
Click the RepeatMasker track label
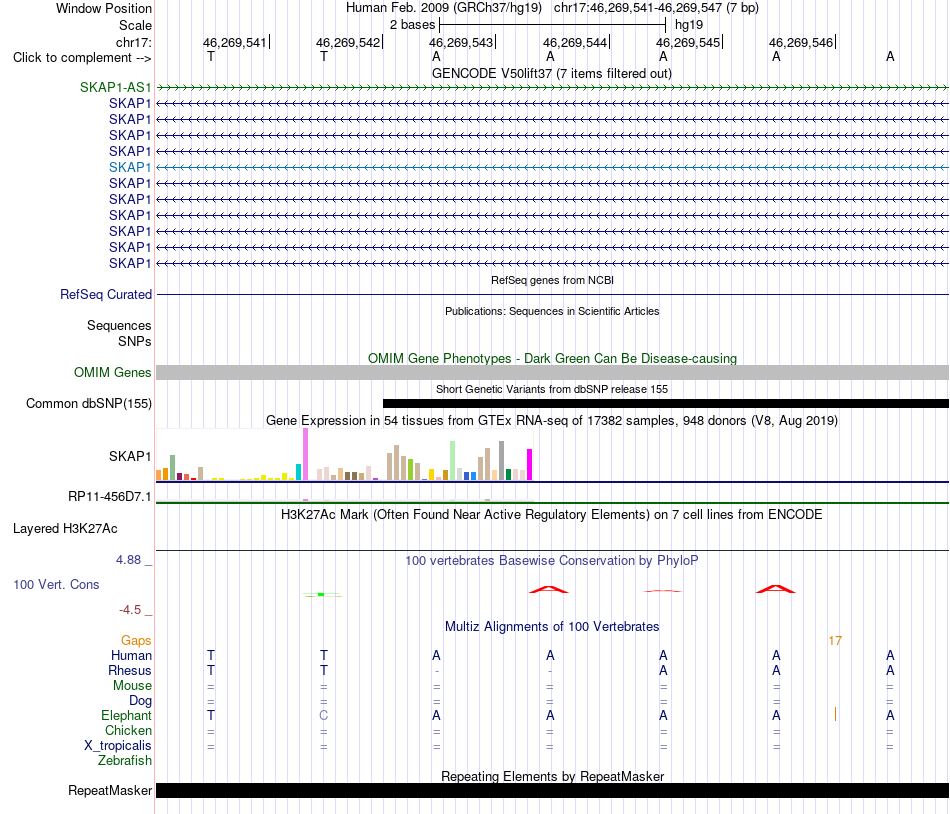click(110, 790)
